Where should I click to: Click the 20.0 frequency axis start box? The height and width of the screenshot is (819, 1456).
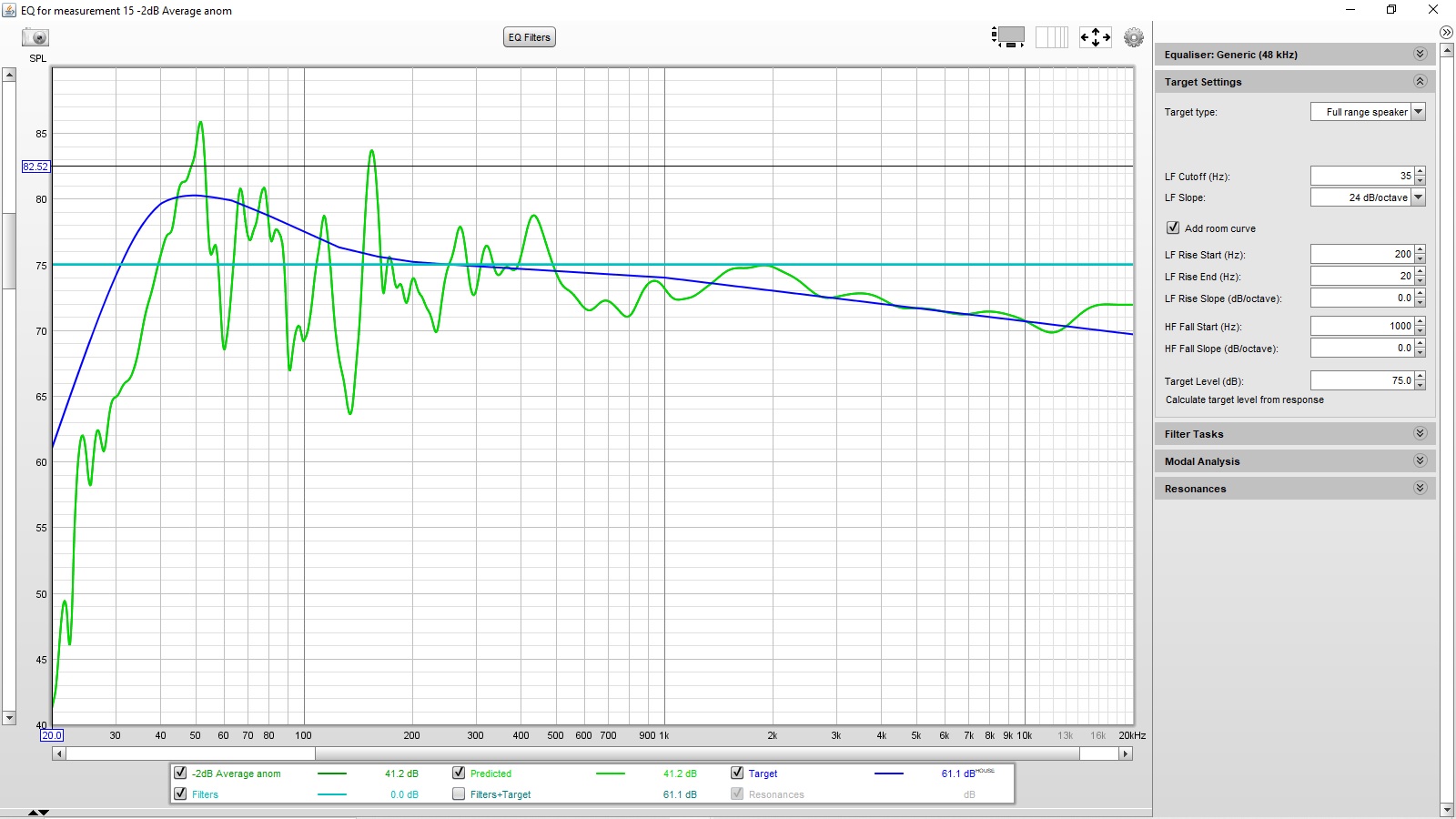point(52,735)
